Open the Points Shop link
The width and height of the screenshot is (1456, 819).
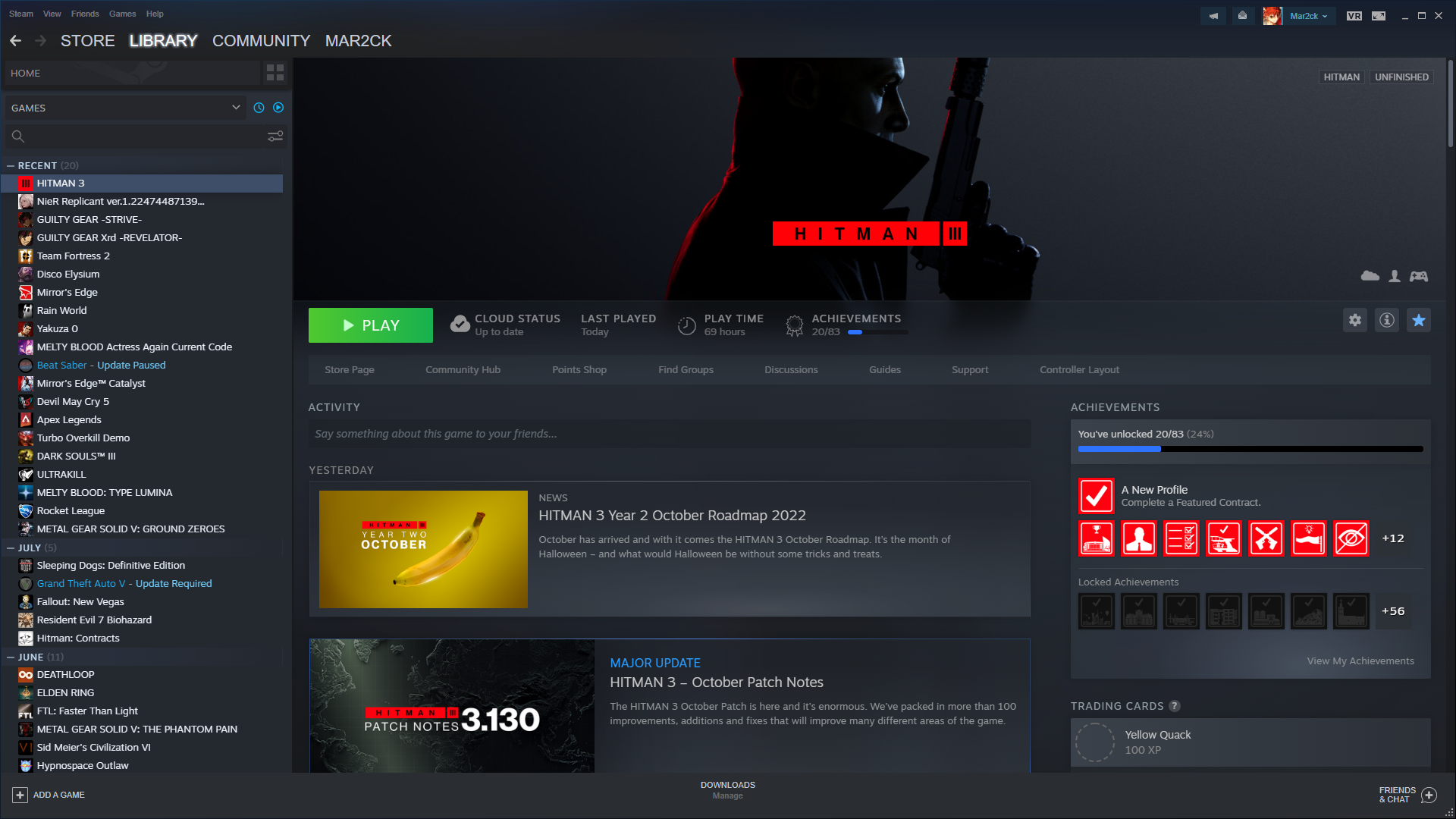(x=579, y=370)
